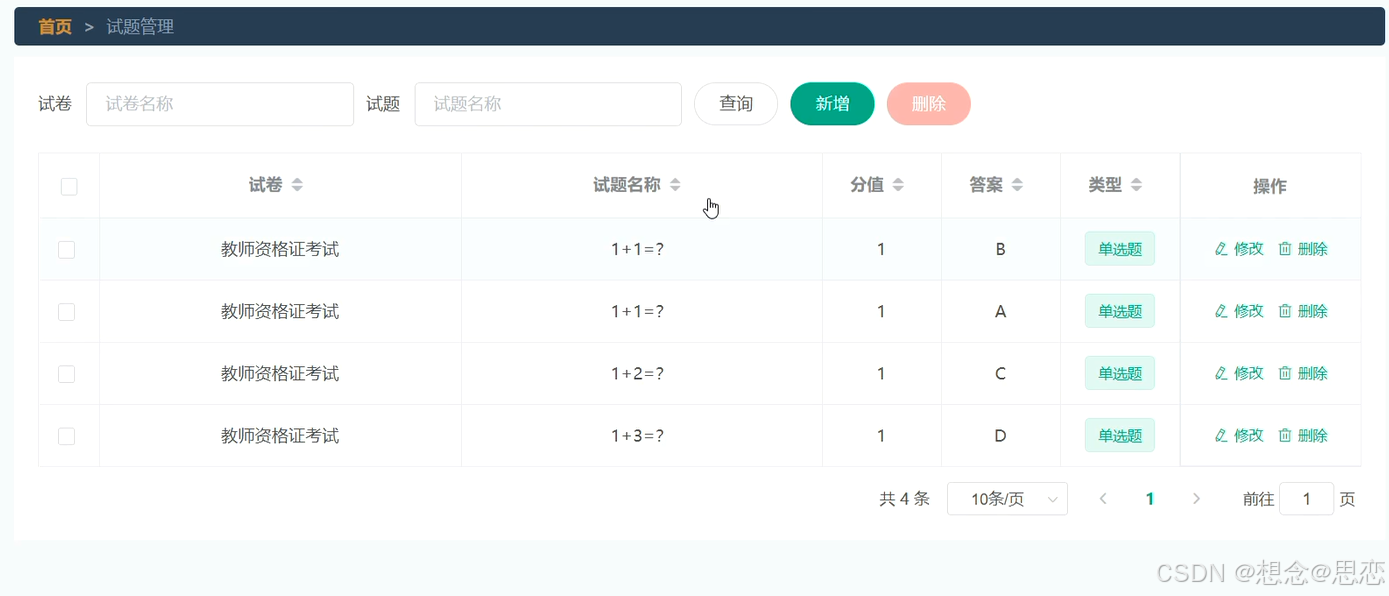Click 删除 in the answer A row
The height and width of the screenshot is (596, 1389).
coord(1303,311)
